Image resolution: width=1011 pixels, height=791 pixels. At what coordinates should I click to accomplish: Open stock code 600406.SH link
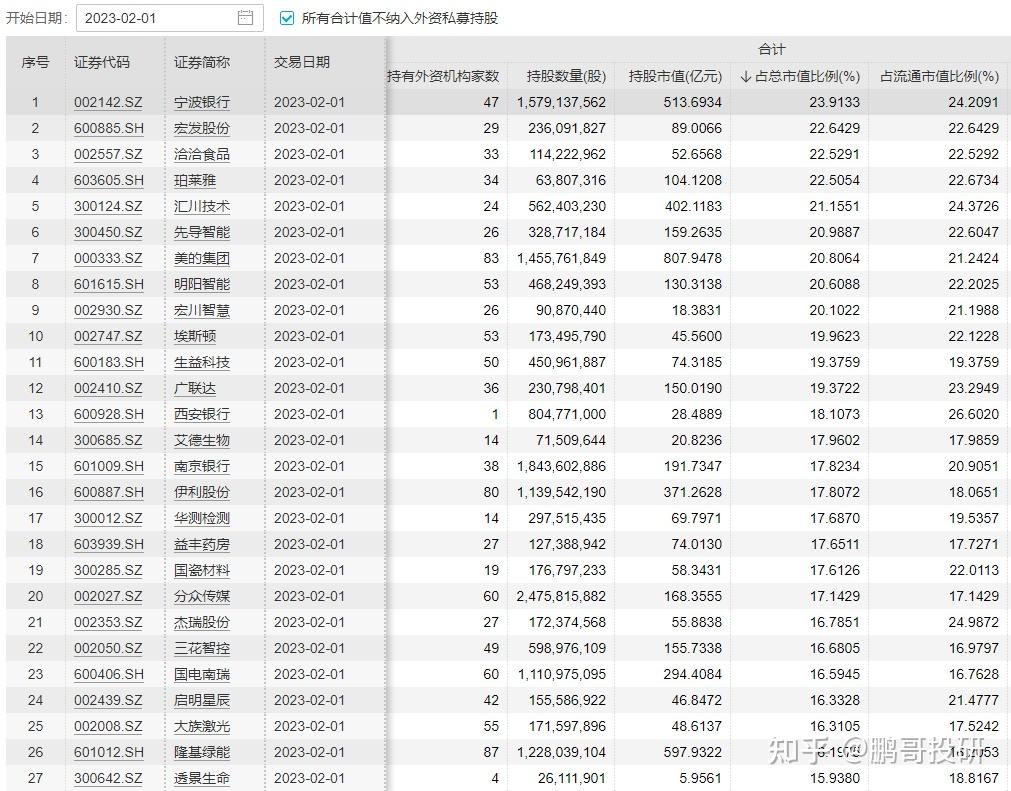109,674
